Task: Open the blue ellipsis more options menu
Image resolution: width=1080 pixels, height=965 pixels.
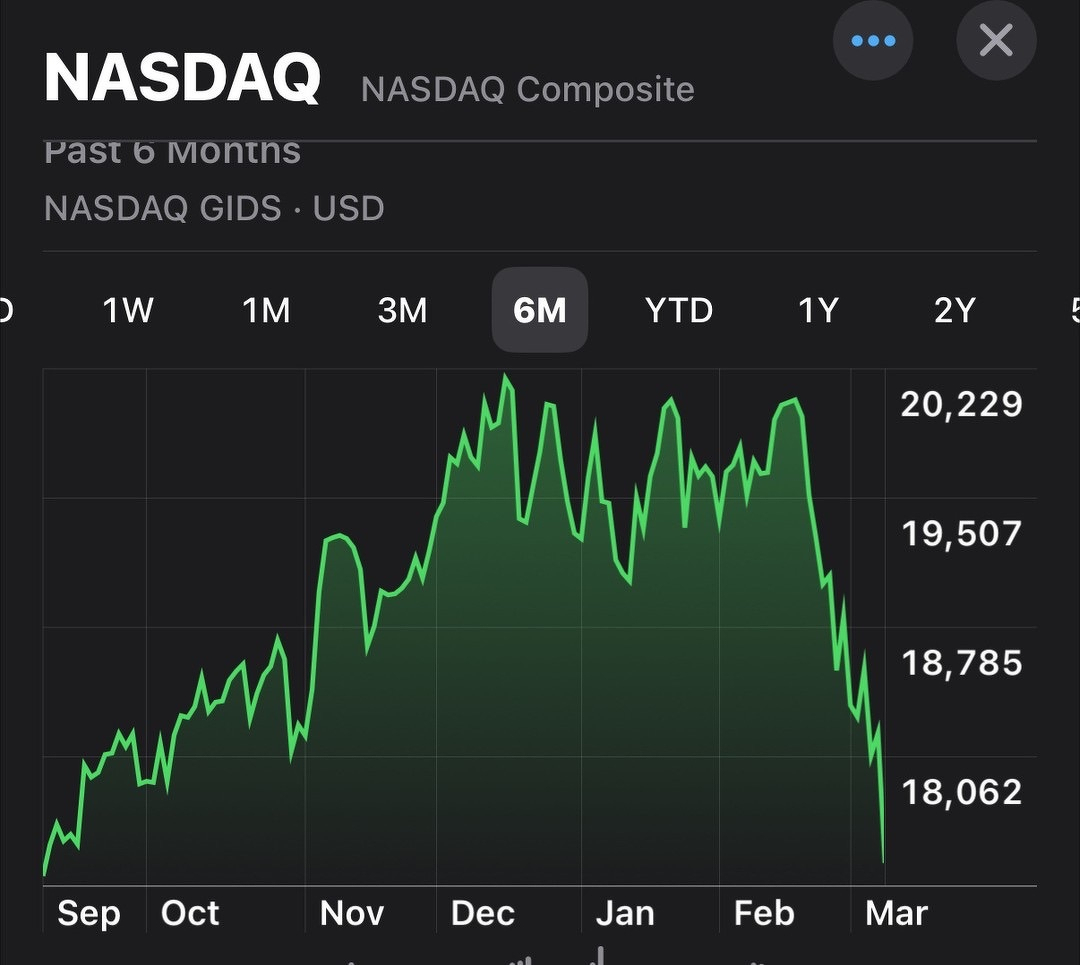Action: coord(873,41)
